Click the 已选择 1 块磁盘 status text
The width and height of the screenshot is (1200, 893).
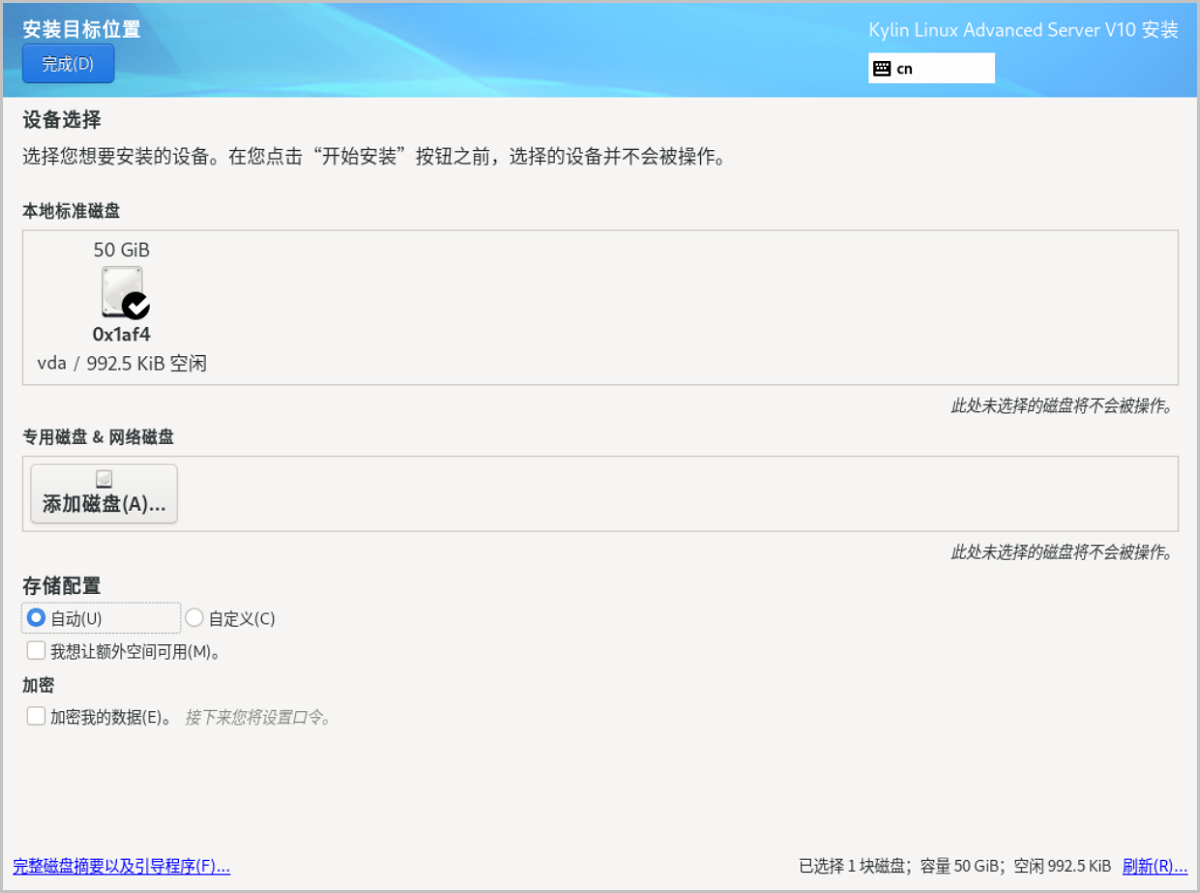coord(853,866)
